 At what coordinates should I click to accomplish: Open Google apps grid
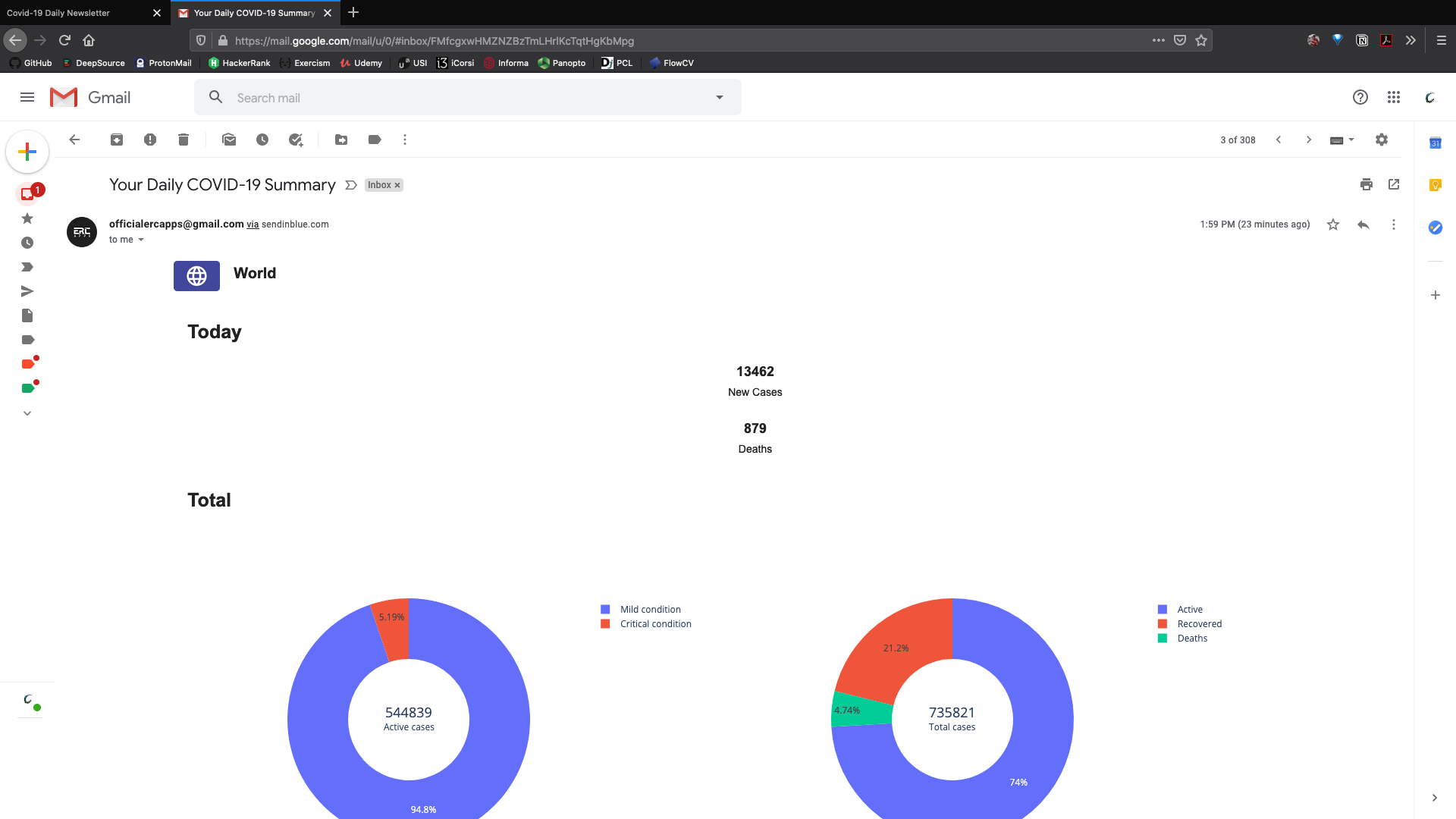click(1394, 97)
